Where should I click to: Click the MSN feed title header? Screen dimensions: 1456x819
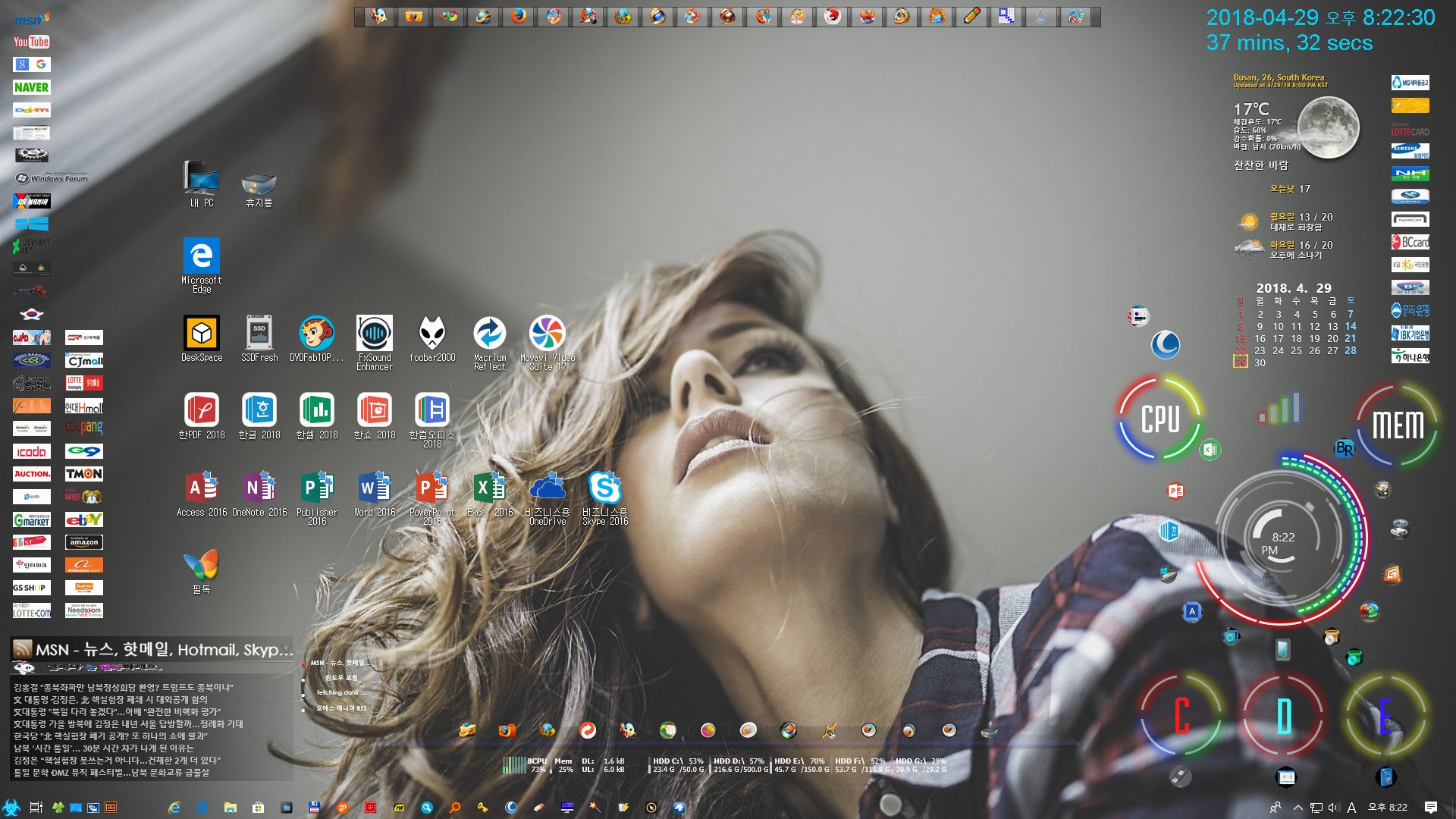(x=163, y=650)
